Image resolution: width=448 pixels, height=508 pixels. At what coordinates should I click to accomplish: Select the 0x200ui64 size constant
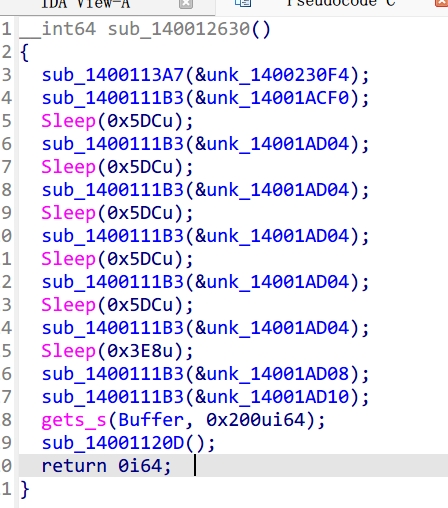[x=256, y=420]
